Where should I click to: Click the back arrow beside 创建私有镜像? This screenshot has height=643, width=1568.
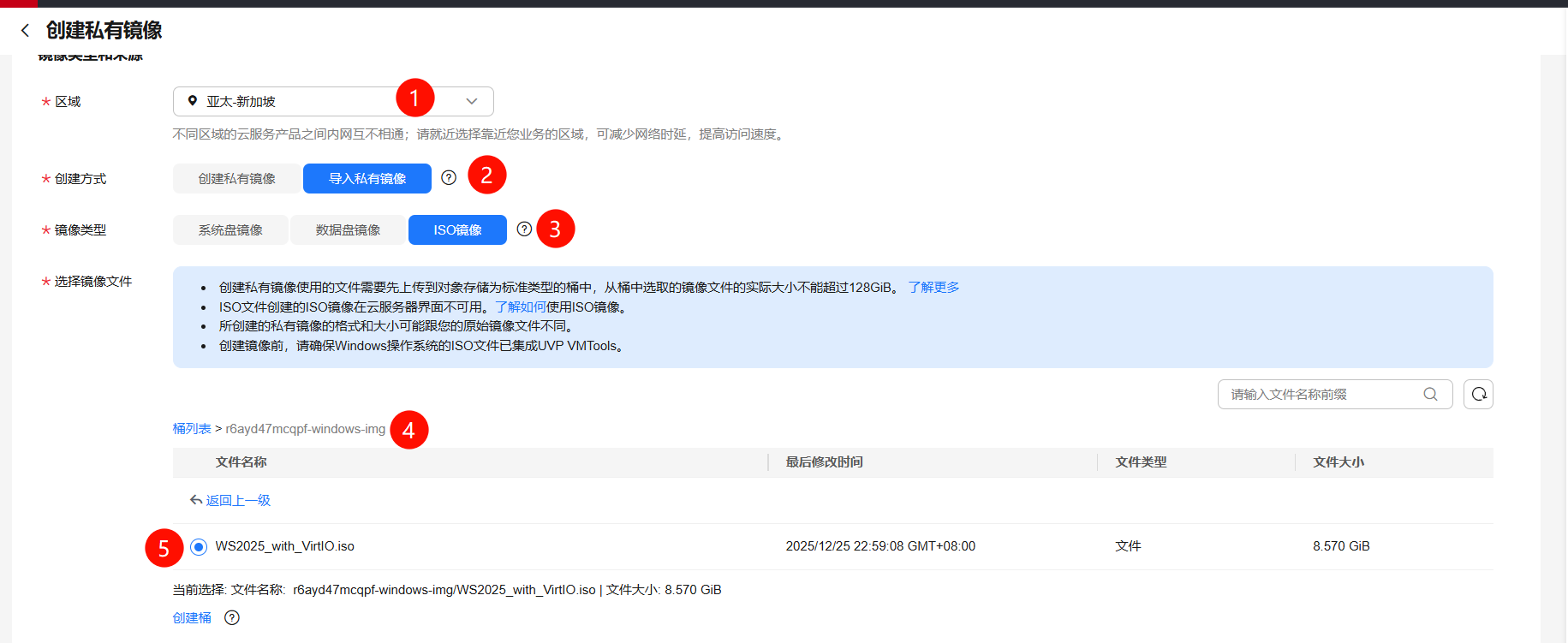(x=25, y=31)
